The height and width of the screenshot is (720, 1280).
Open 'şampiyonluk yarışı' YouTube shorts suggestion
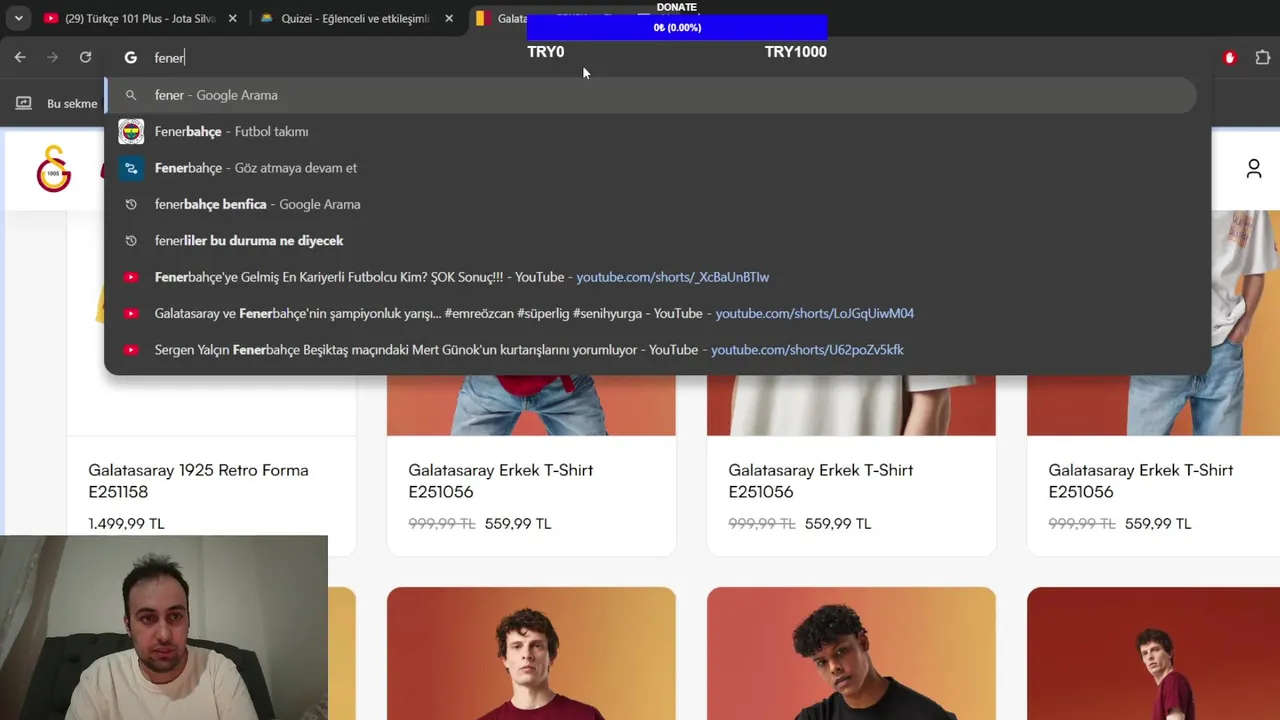pyautogui.click(x=650, y=313)
